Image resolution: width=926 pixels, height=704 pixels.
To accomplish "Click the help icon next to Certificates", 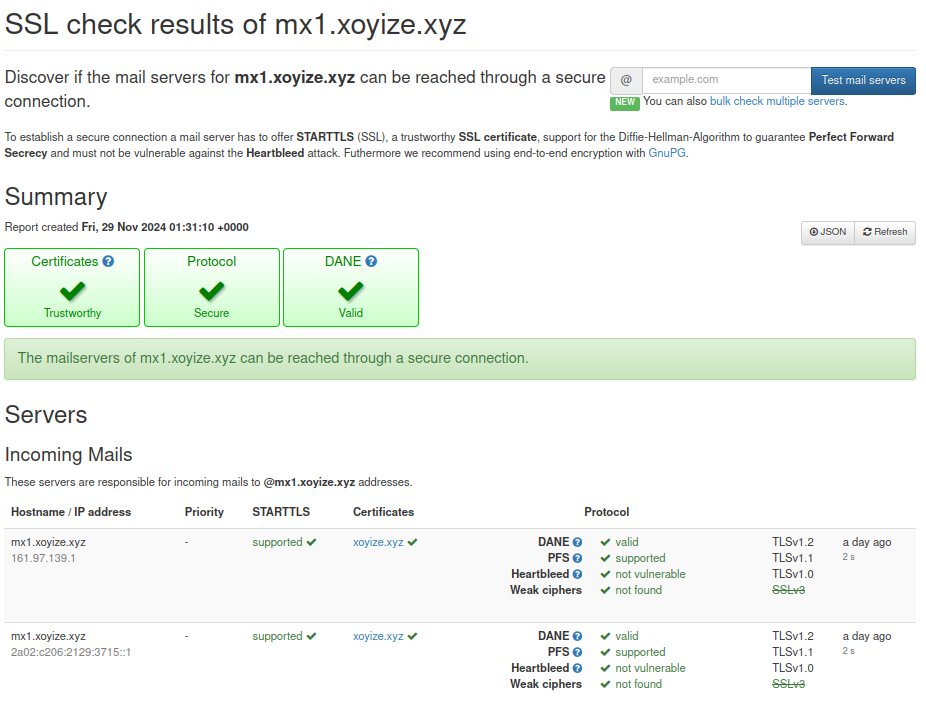I will tap(108, 261).
